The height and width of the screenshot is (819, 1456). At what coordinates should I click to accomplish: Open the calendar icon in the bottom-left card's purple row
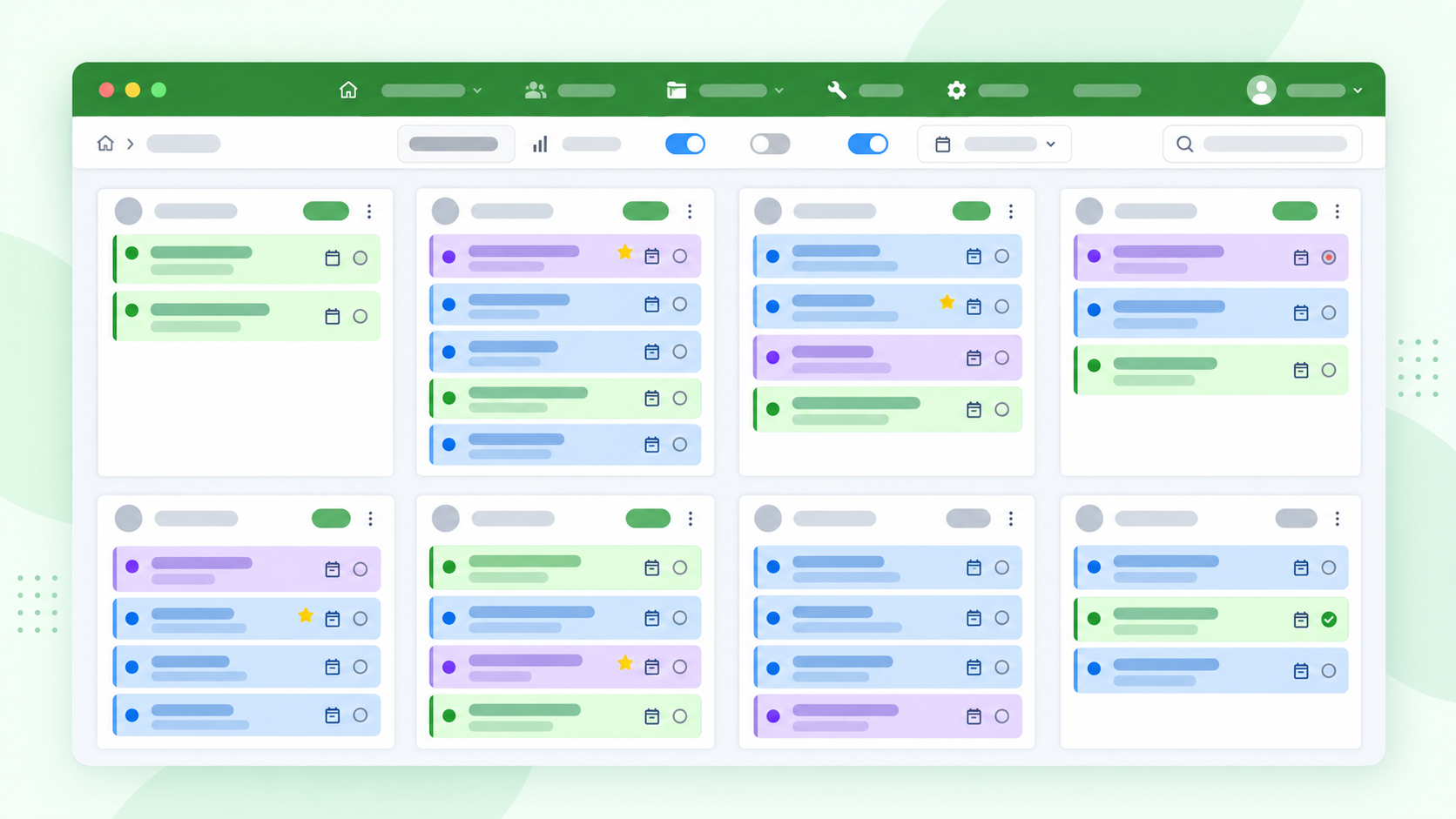pyautogui.click(x=332, y=569)
